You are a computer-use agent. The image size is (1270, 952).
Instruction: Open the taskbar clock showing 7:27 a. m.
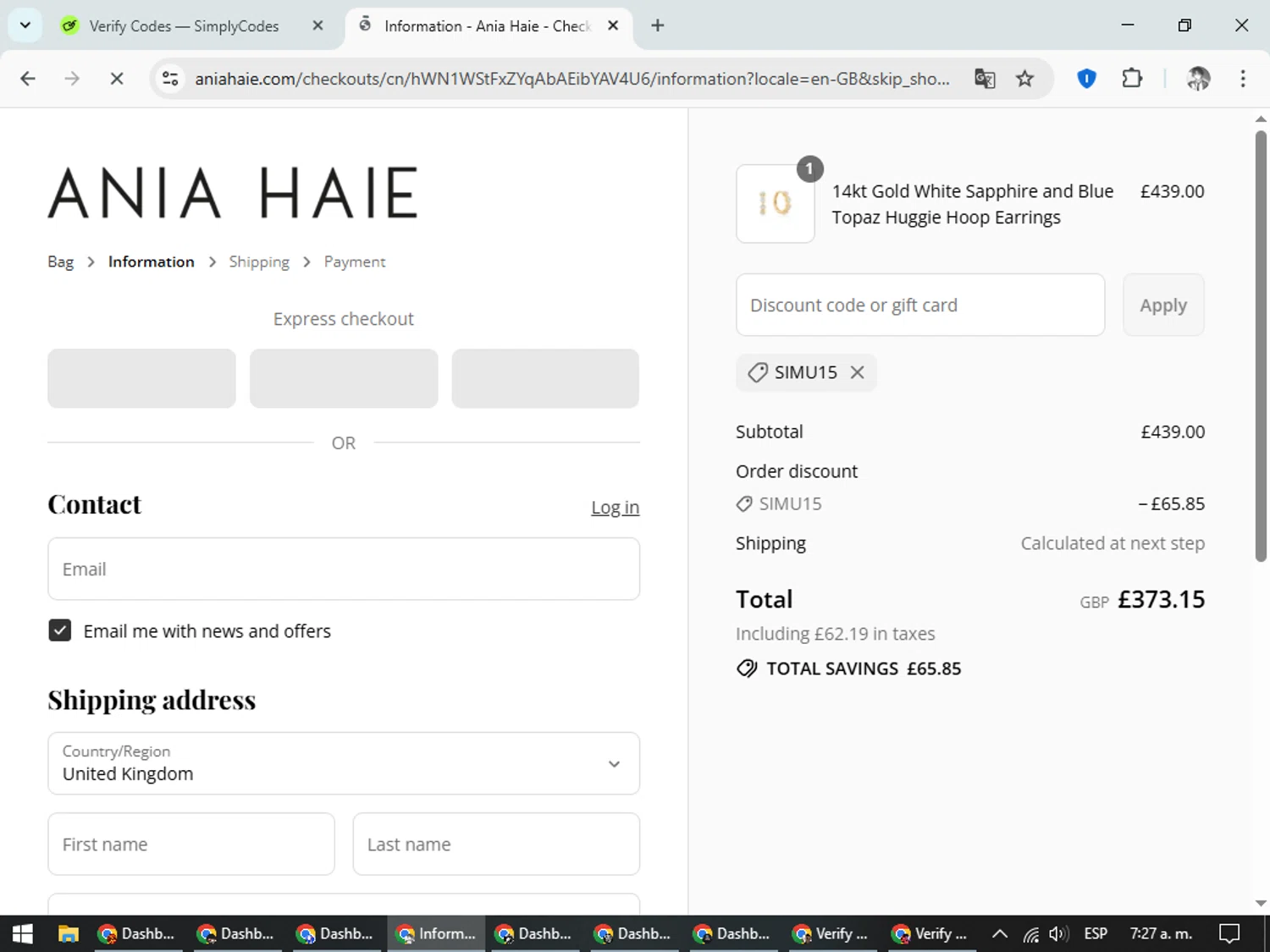pyautogui.click(x=1161, y=933)
